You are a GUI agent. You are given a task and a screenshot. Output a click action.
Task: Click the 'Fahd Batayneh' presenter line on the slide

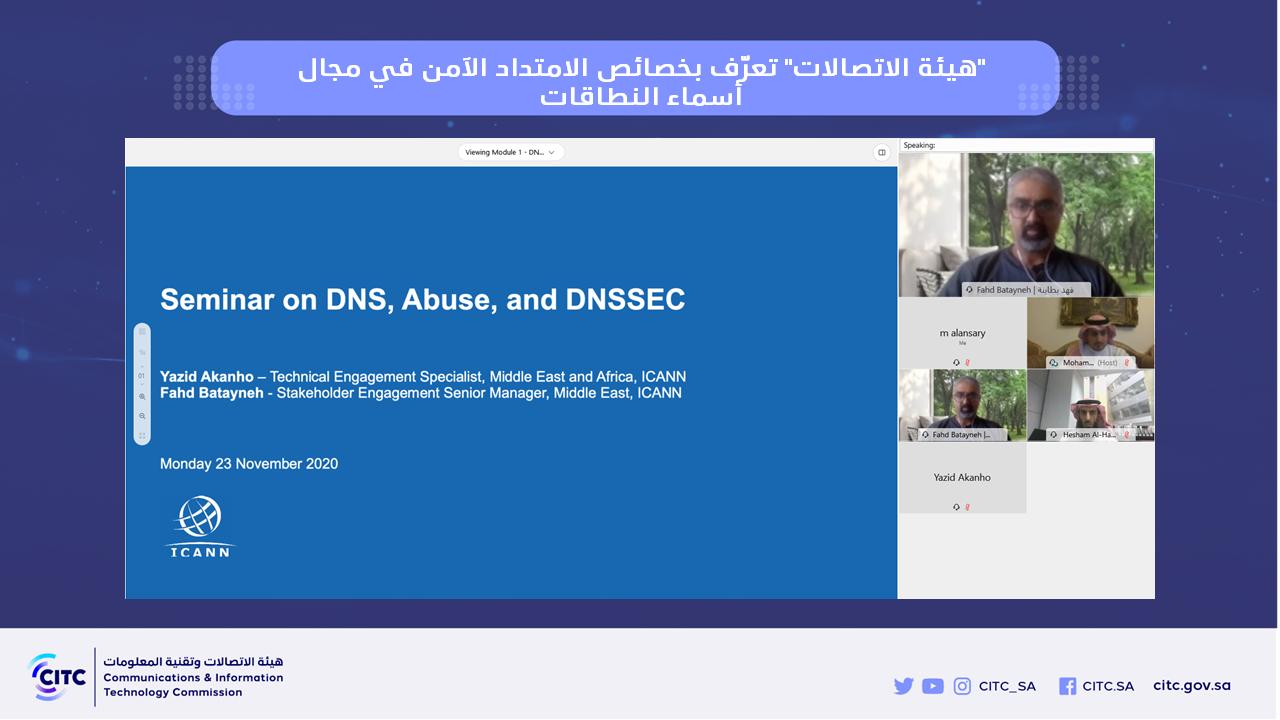point(421,393)
